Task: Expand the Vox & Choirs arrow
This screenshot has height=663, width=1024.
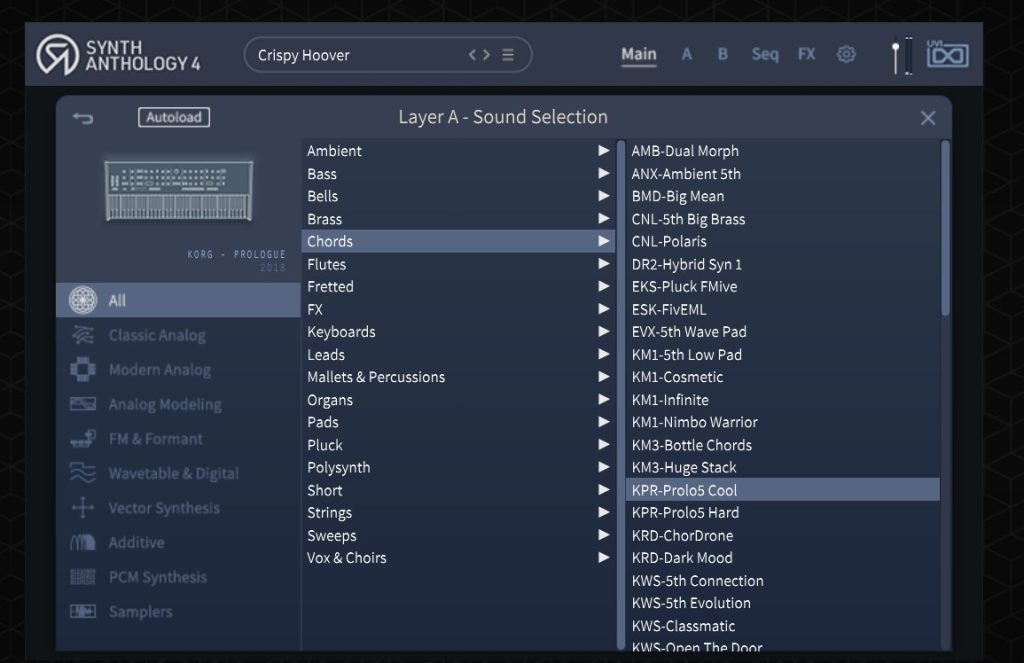Action: 603,558
